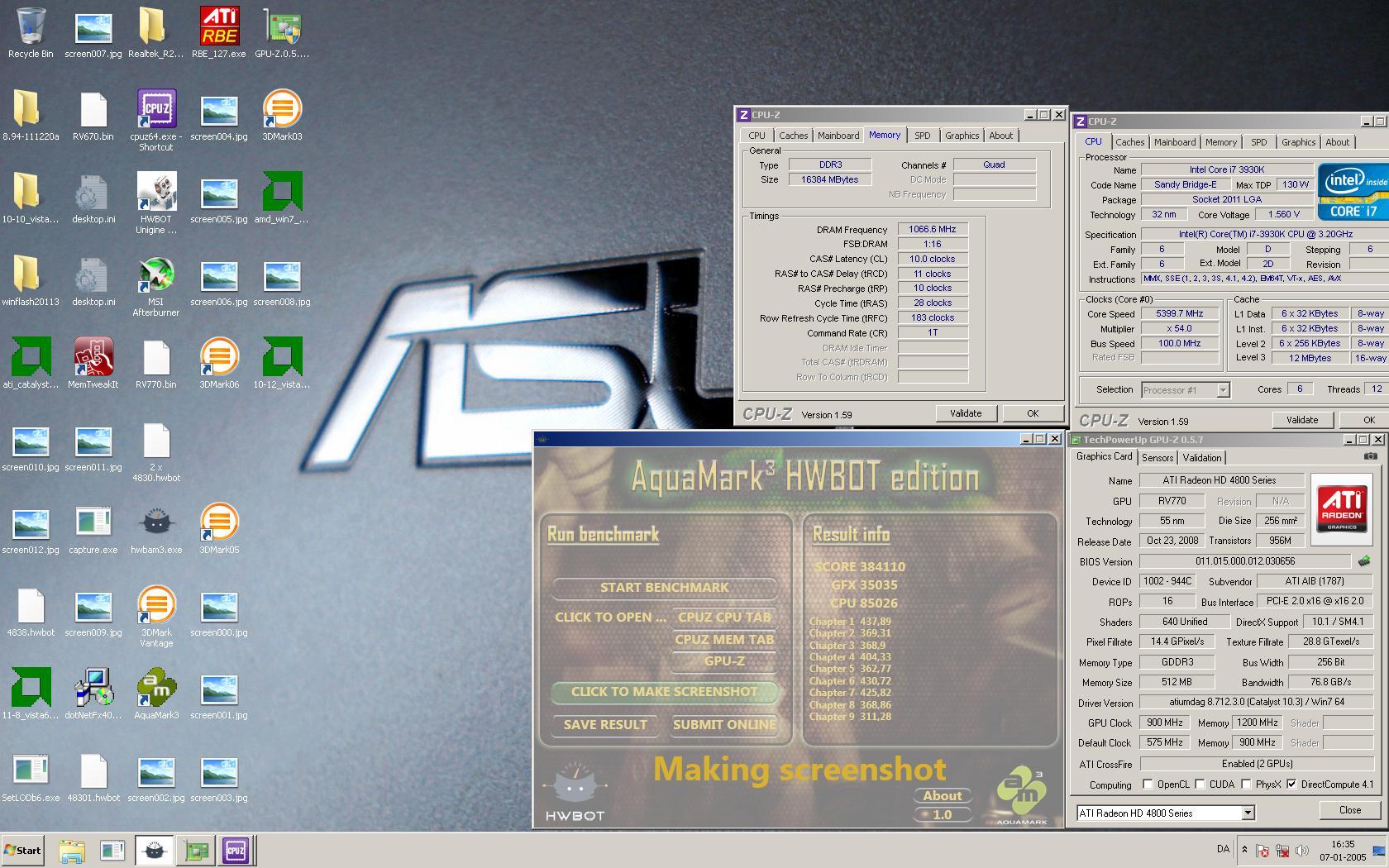
Task: Select the GPU-Z.0.5 desktop icon
Action: [282, 33]
